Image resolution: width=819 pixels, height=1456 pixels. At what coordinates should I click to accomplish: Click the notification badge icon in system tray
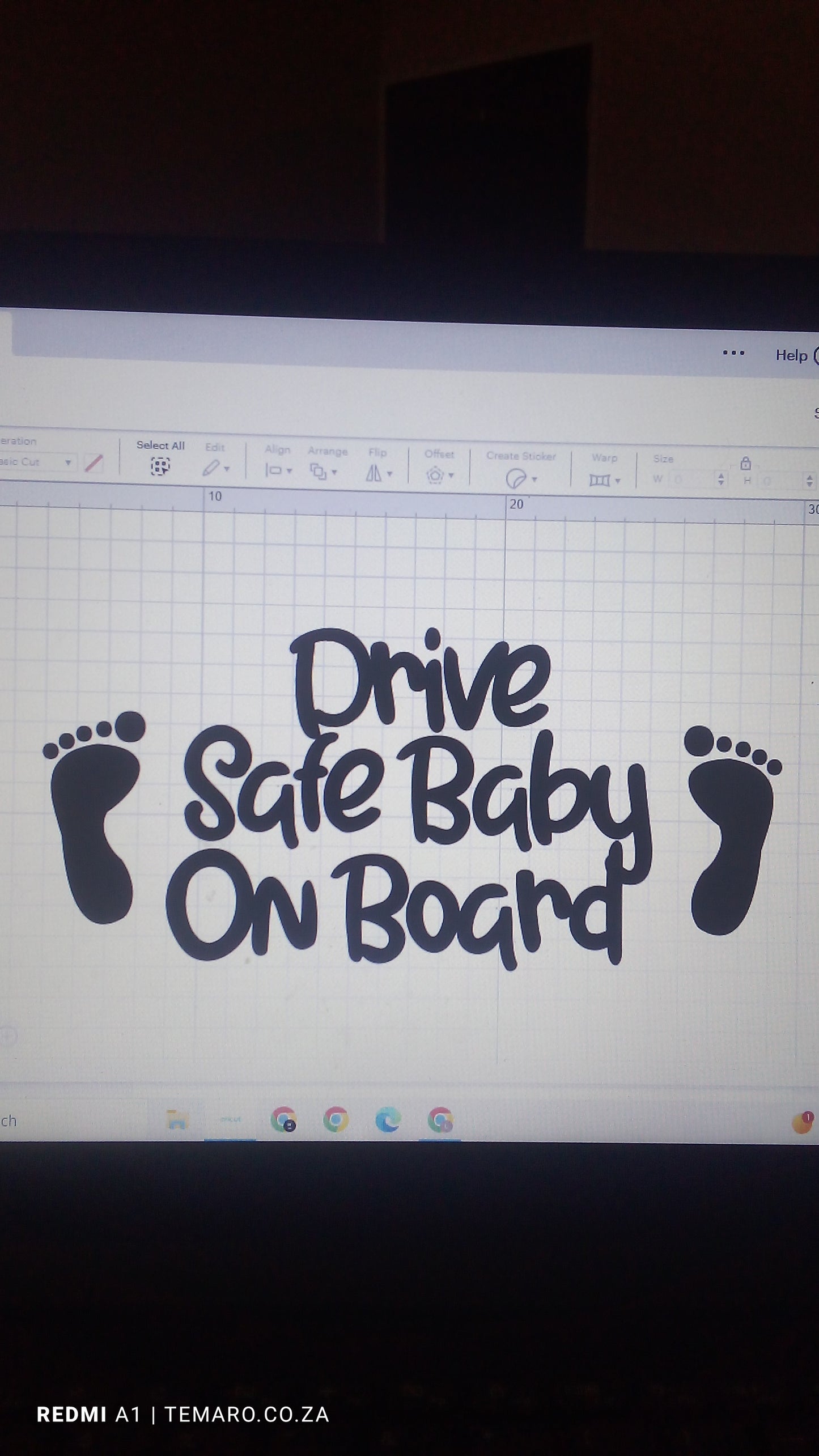click(x=803, y=1123)
